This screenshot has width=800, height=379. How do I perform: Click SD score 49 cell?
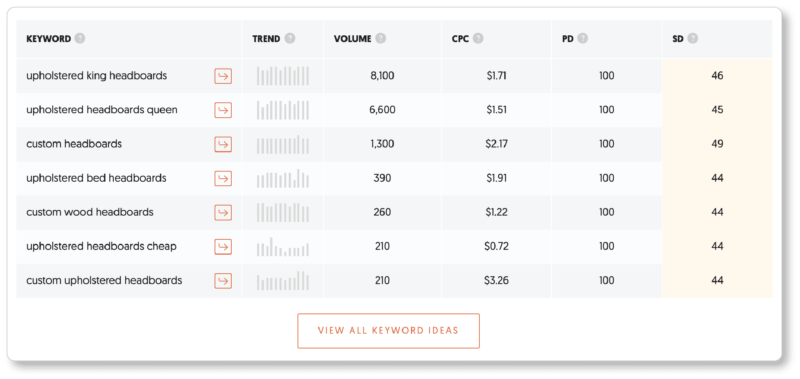pos(717,144)
